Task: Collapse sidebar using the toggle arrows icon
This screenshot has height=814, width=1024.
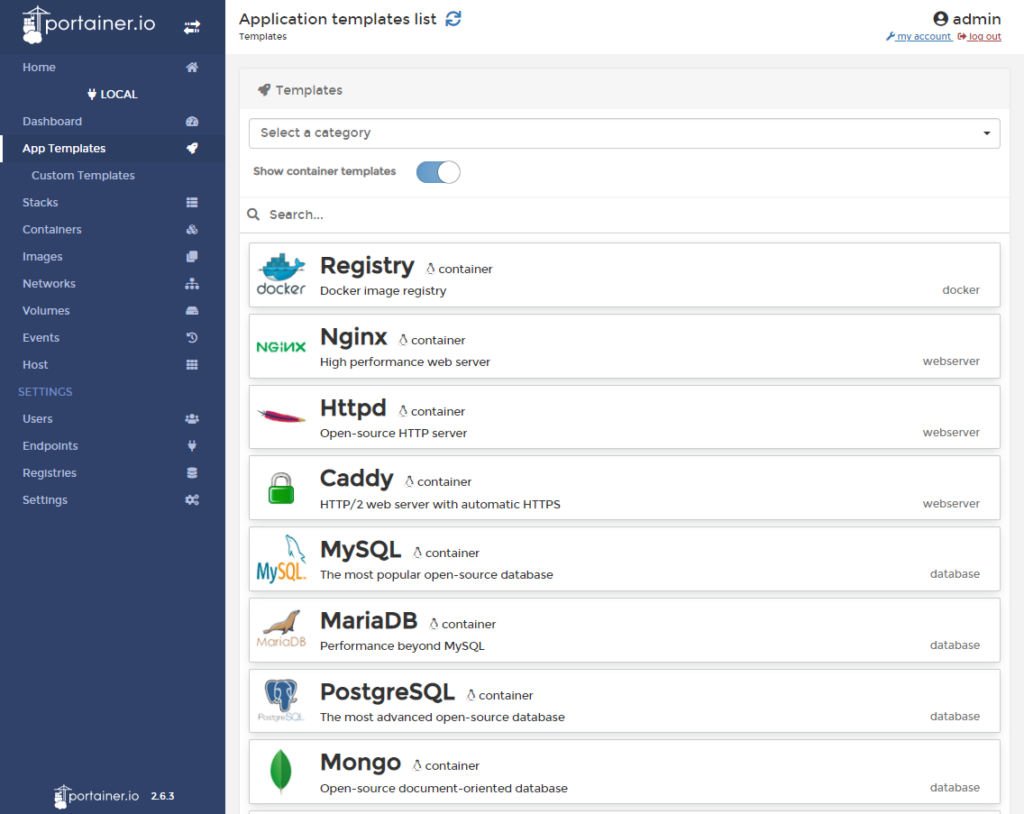Action: (192, 27)
